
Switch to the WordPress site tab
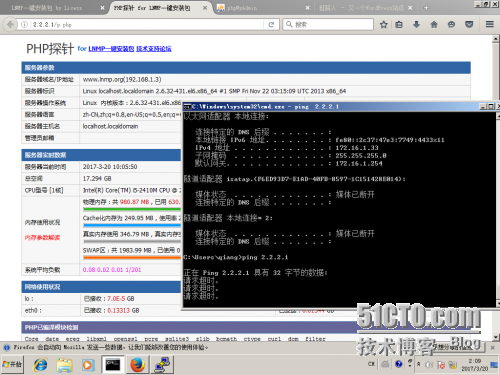tap(366, 8)
